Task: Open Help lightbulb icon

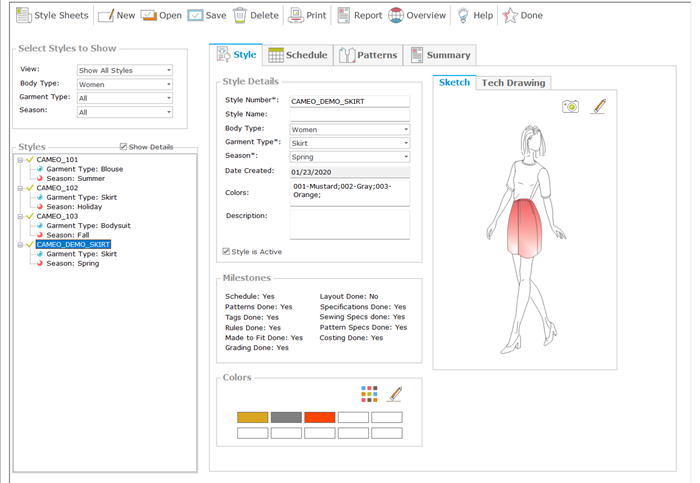Action: click(x=463, y=15)
